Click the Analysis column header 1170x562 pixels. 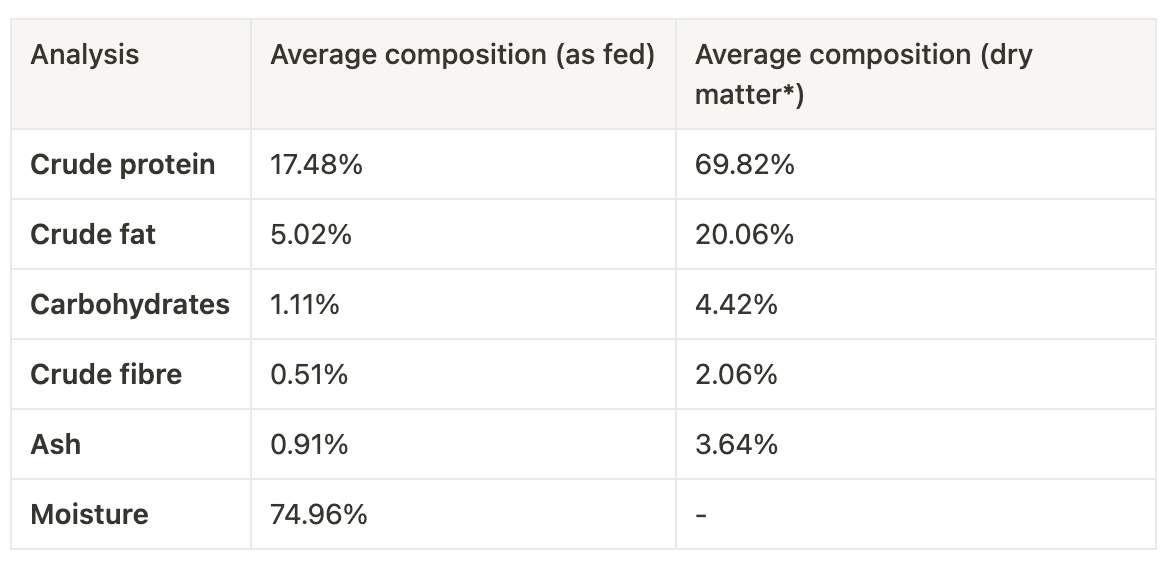(x=85, y=55)
